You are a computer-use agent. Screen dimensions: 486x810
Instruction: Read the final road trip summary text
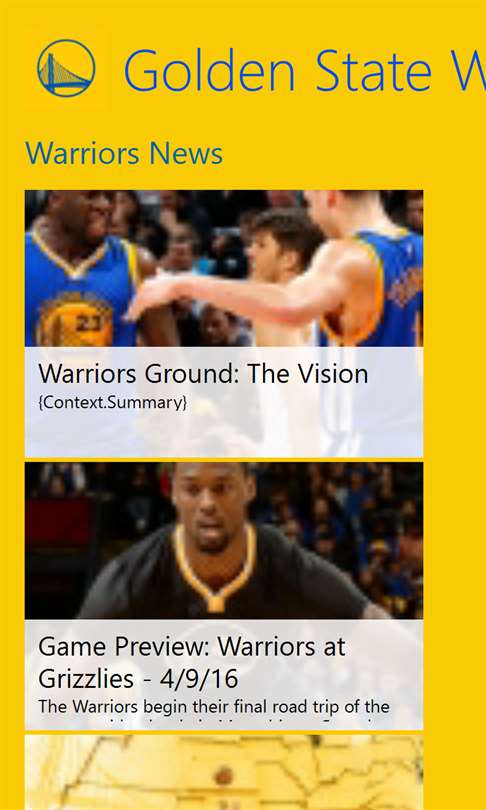214,707
